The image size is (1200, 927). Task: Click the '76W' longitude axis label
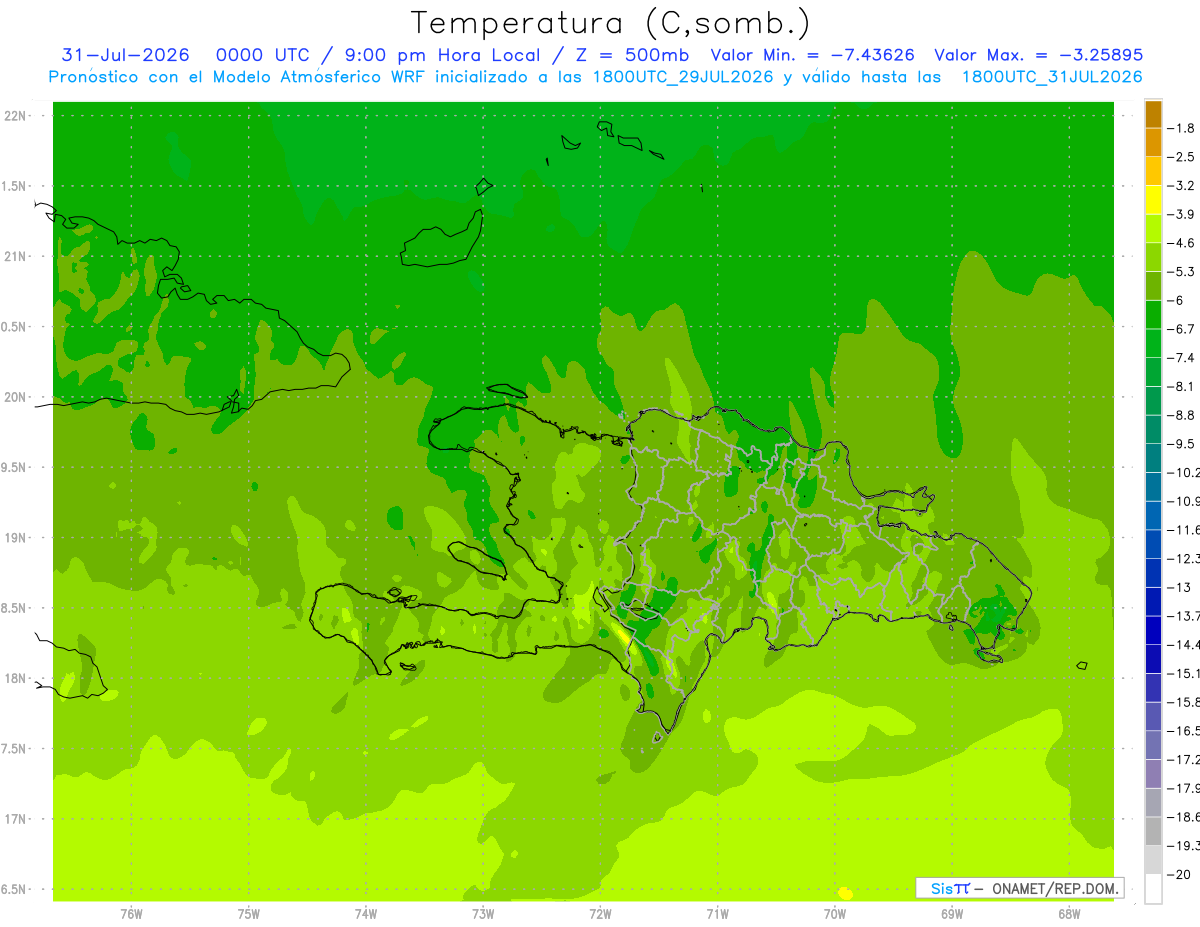click(131, 913)
